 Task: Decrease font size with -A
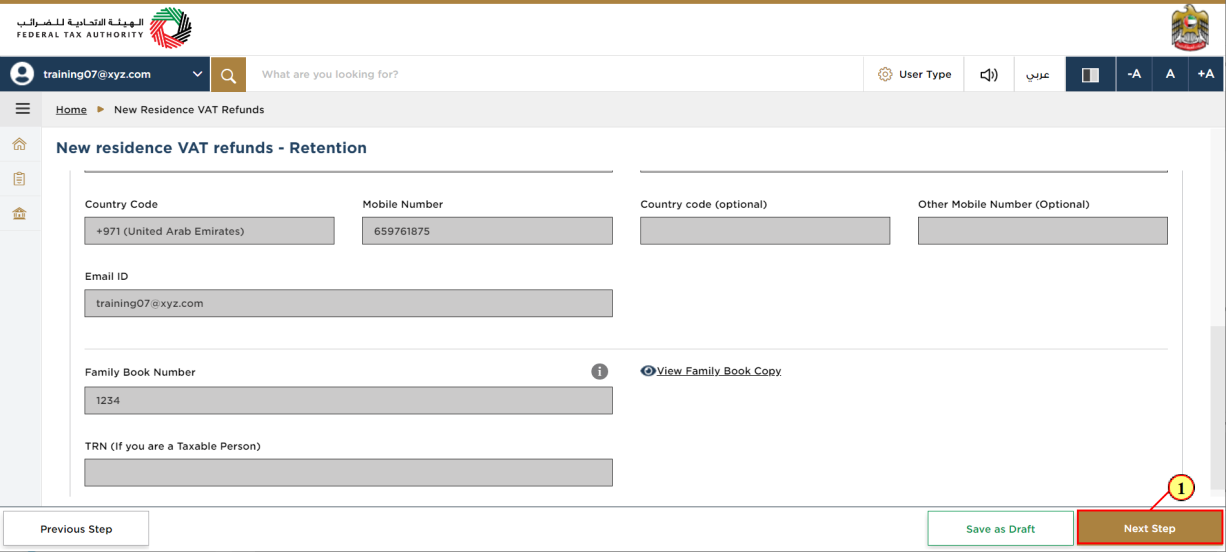tap(1134, 74)
